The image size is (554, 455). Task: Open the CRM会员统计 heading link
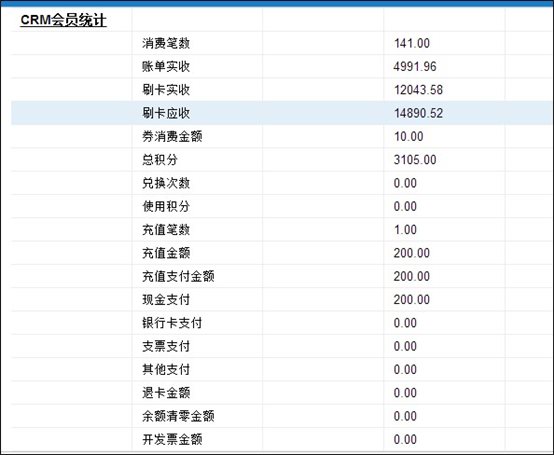point(63,20)
